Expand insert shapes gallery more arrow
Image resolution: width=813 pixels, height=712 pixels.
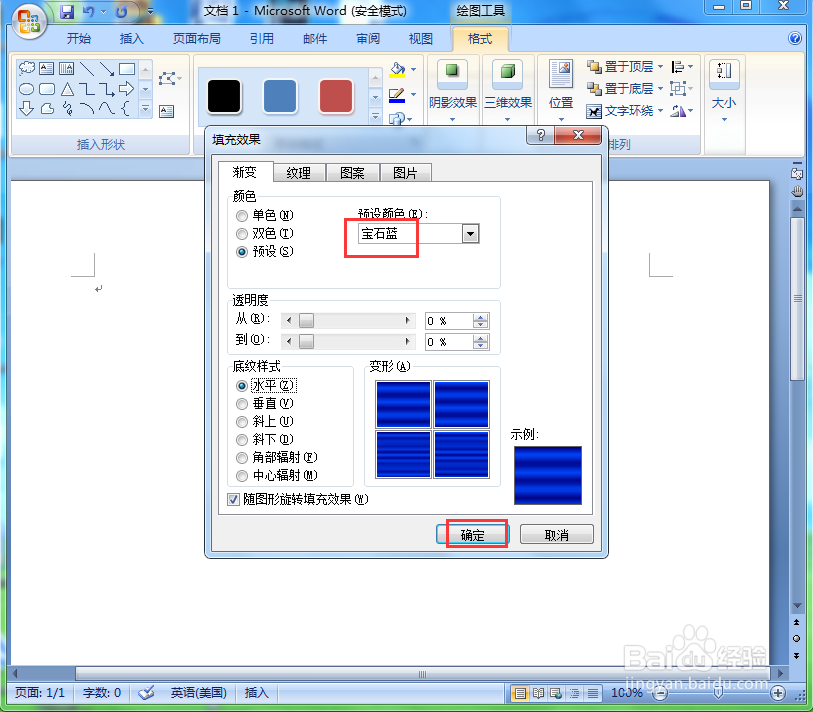(x=146, y=108)
